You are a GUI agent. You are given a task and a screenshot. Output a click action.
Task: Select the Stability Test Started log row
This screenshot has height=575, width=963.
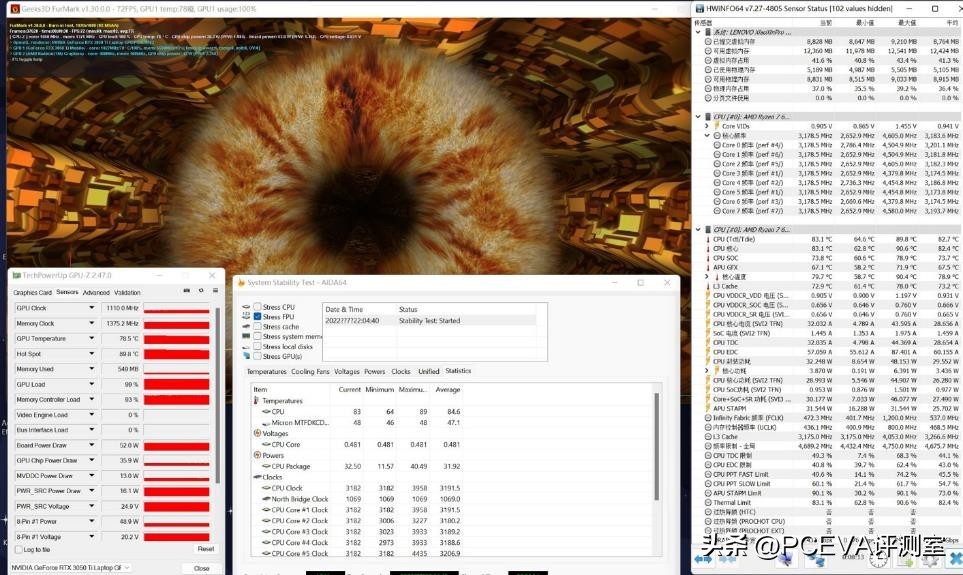click(x=428, y=321)
